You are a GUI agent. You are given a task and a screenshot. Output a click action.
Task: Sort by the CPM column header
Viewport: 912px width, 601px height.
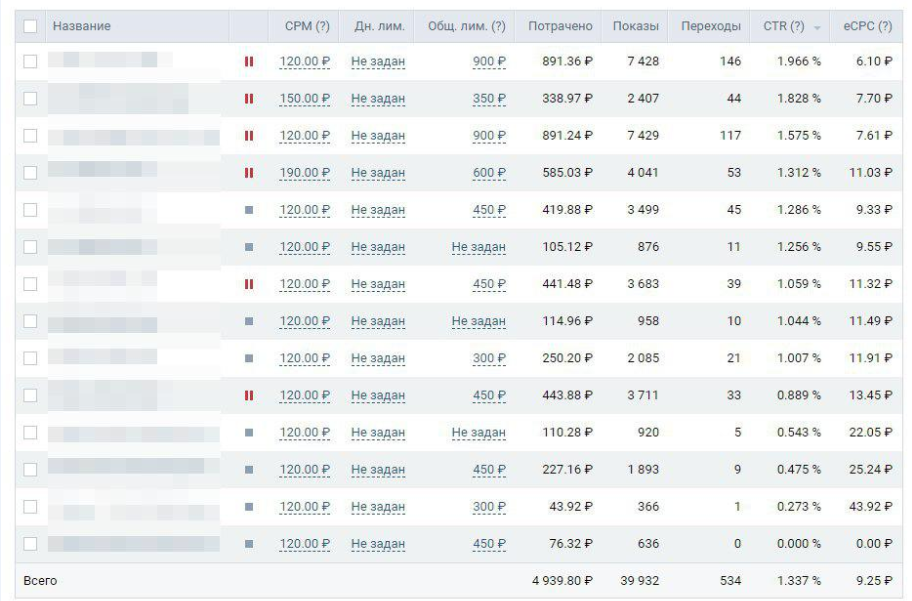click(307, 26)
